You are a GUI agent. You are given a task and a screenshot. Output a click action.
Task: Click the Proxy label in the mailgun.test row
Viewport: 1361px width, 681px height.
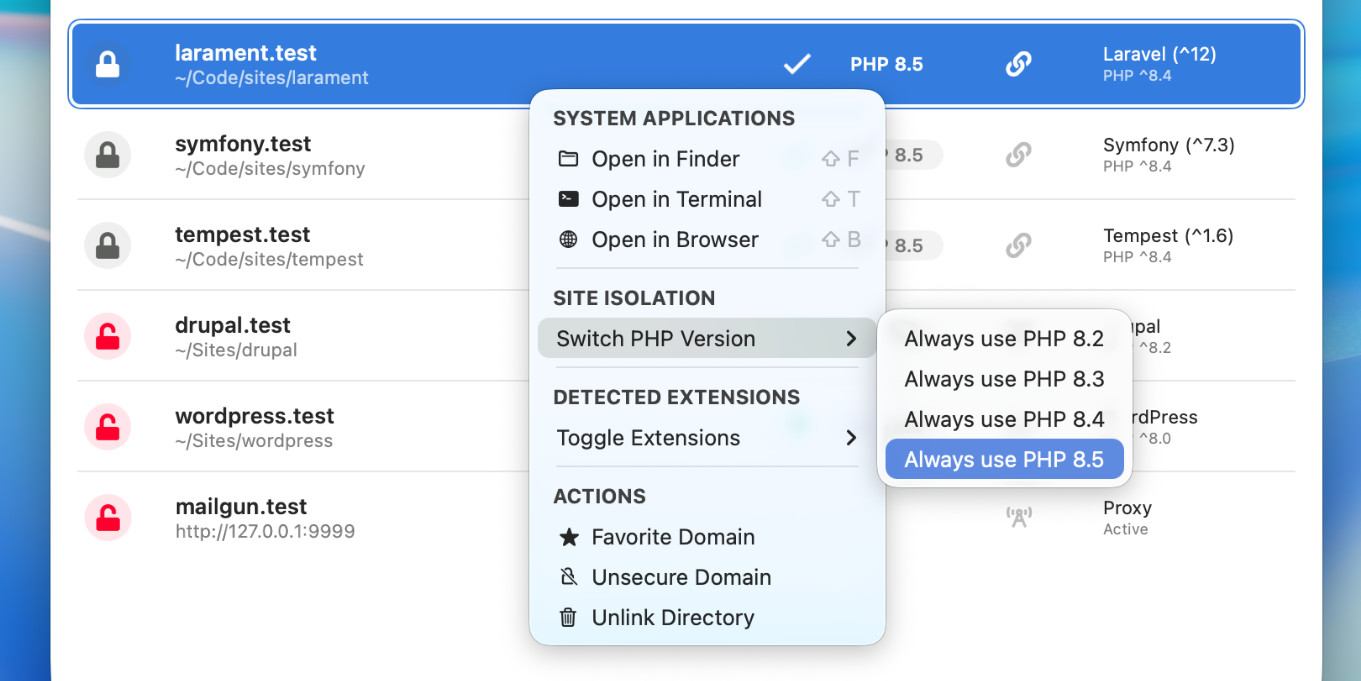[x=1127, y=508]
